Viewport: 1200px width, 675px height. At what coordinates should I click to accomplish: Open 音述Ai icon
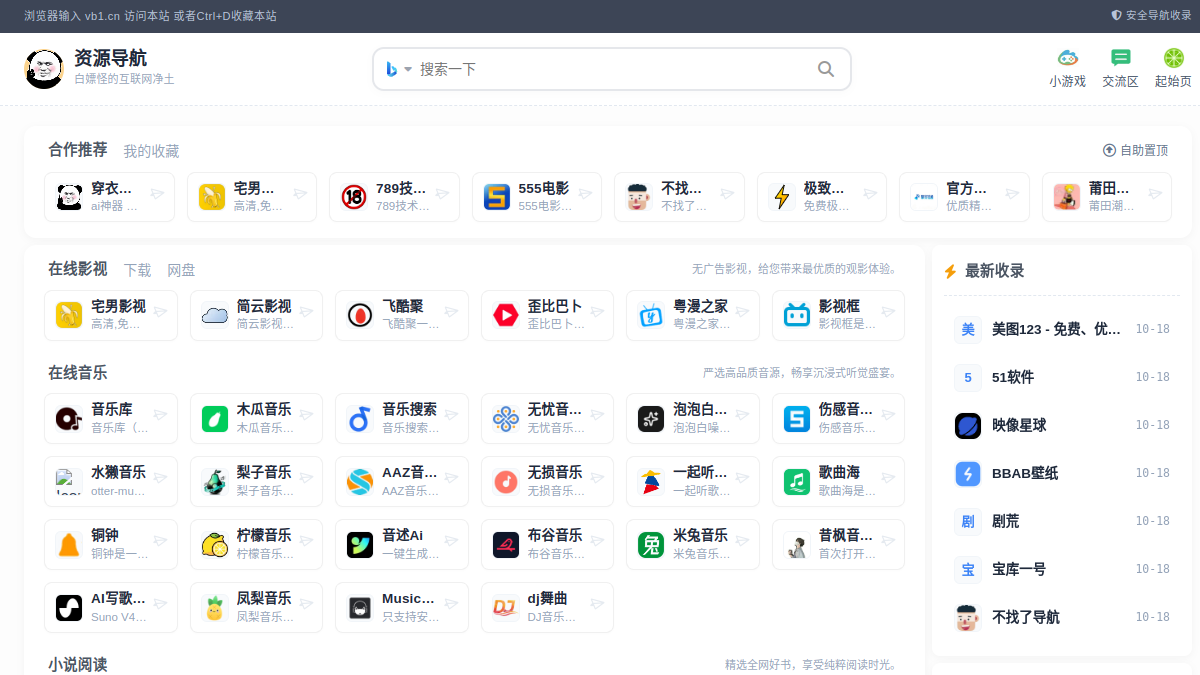click(360, 544)
